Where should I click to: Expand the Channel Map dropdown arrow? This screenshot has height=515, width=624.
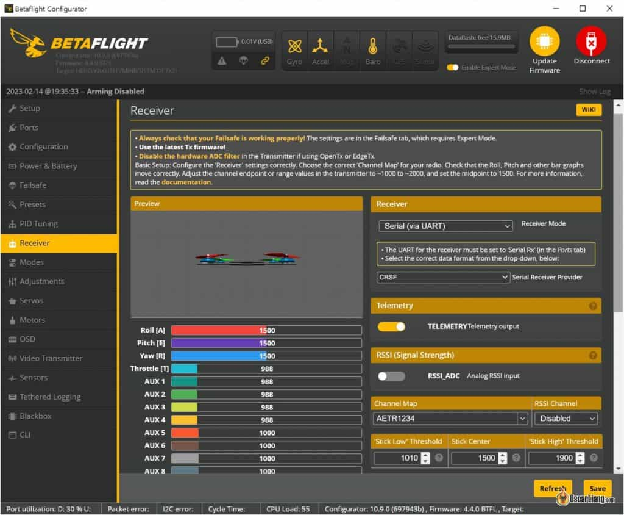pos(522,418)
